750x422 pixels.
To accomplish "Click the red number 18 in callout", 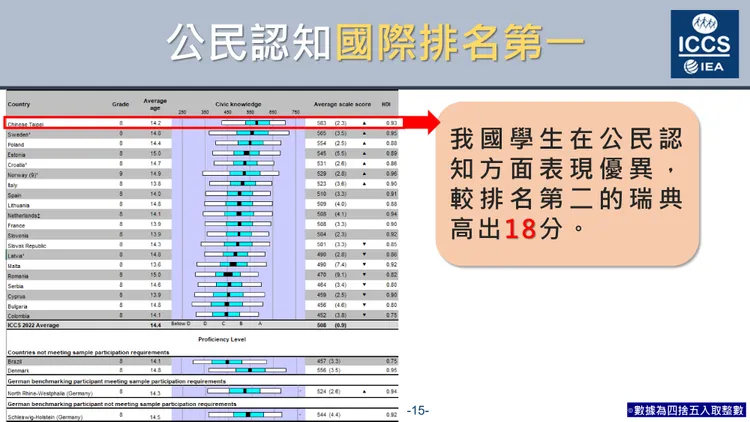I will (x=520, y=229).
